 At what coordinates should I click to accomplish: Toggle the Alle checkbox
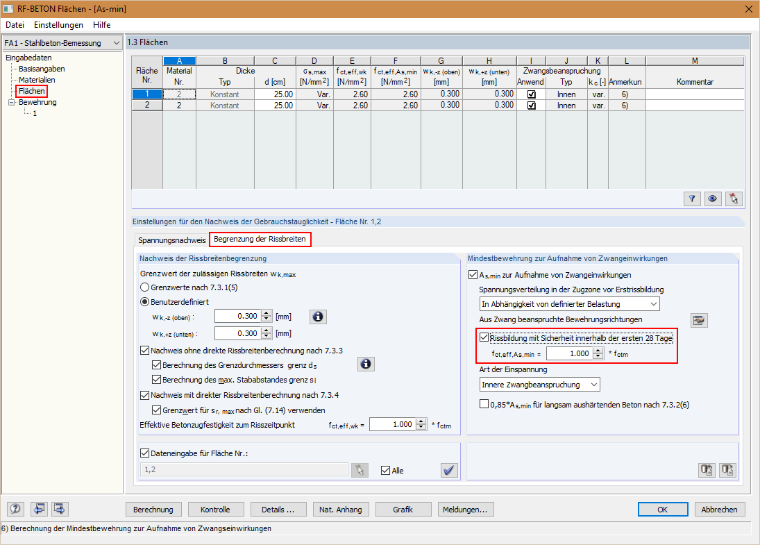385,470
